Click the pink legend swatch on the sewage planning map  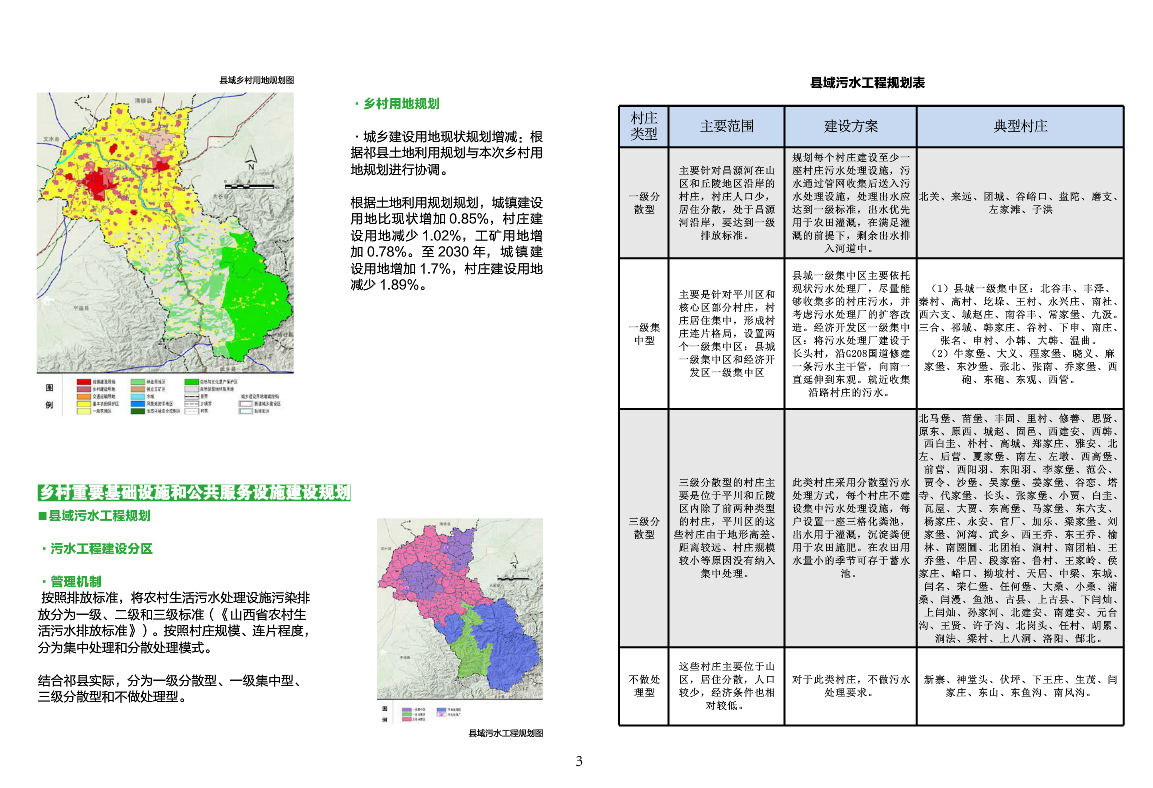tap(407, 720)
